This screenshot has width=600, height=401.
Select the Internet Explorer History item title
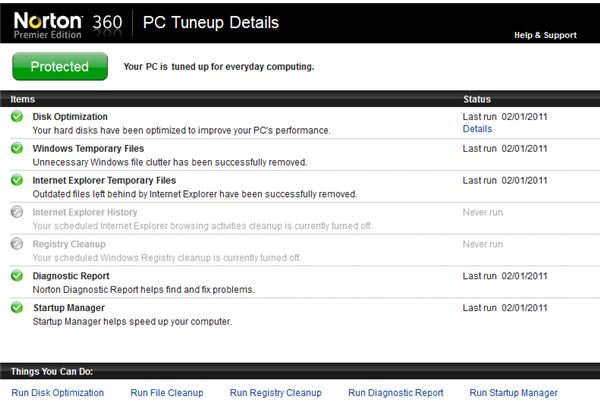[85, 212]
